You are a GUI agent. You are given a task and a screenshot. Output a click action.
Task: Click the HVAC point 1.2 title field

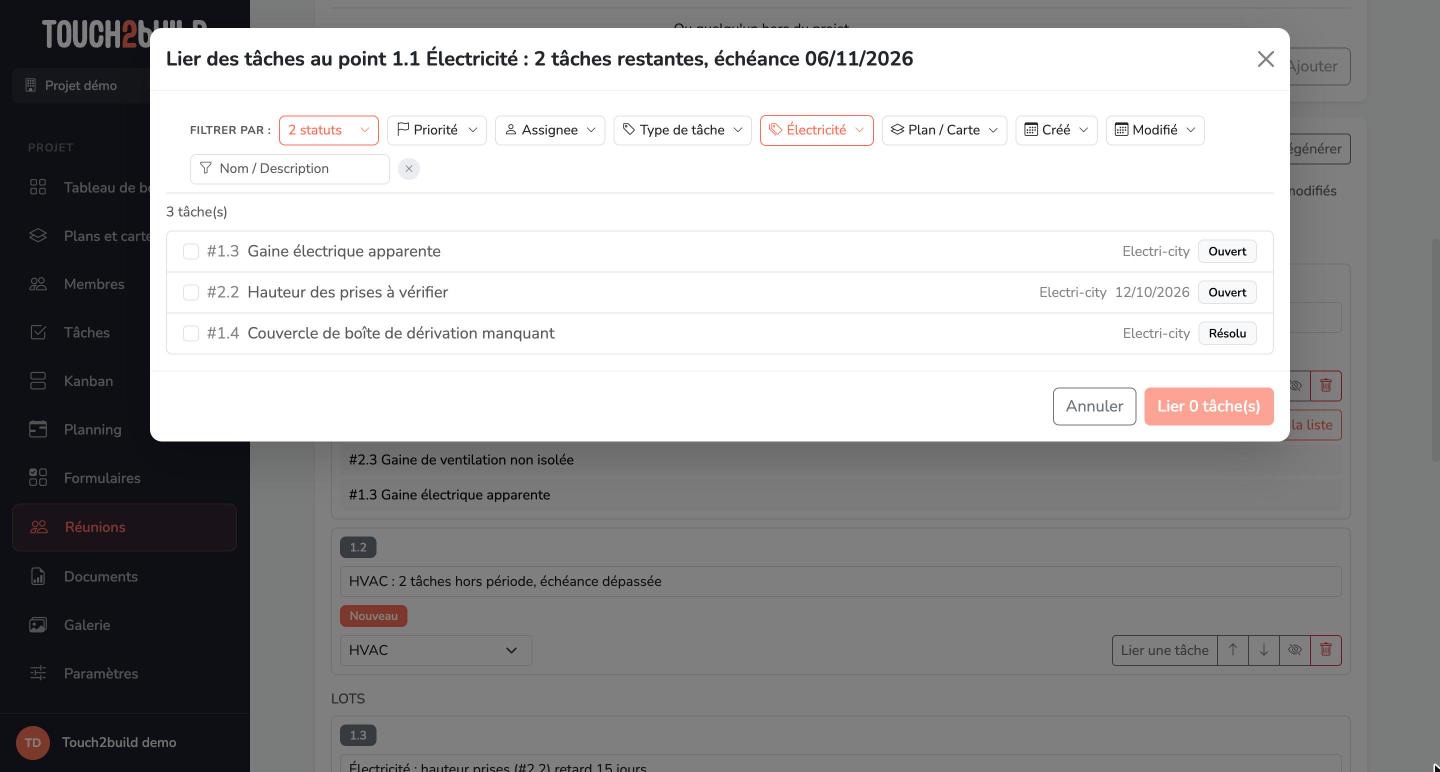(x=840, y=582)
